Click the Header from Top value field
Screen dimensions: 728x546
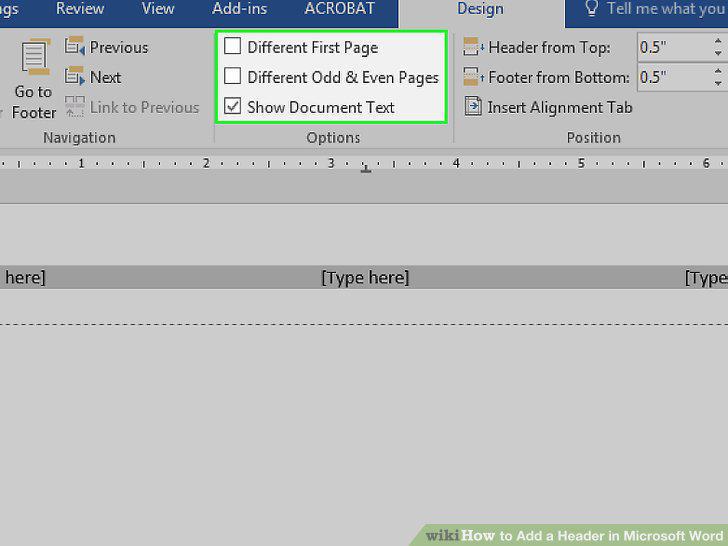[x=674, y=47]
